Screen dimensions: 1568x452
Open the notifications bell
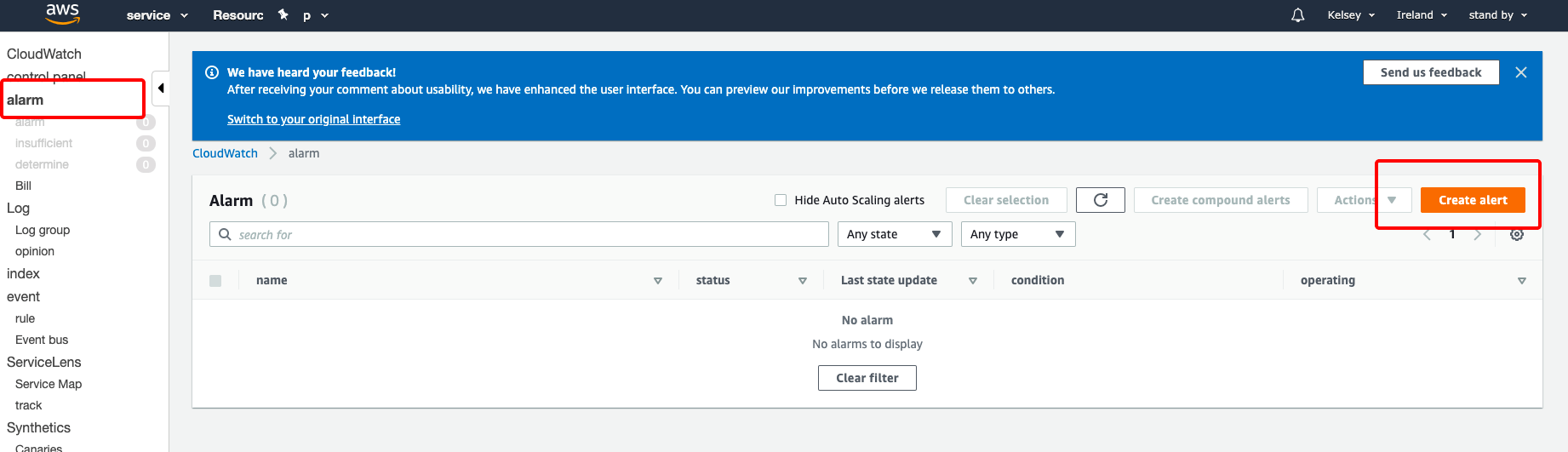pos(1297,15)
